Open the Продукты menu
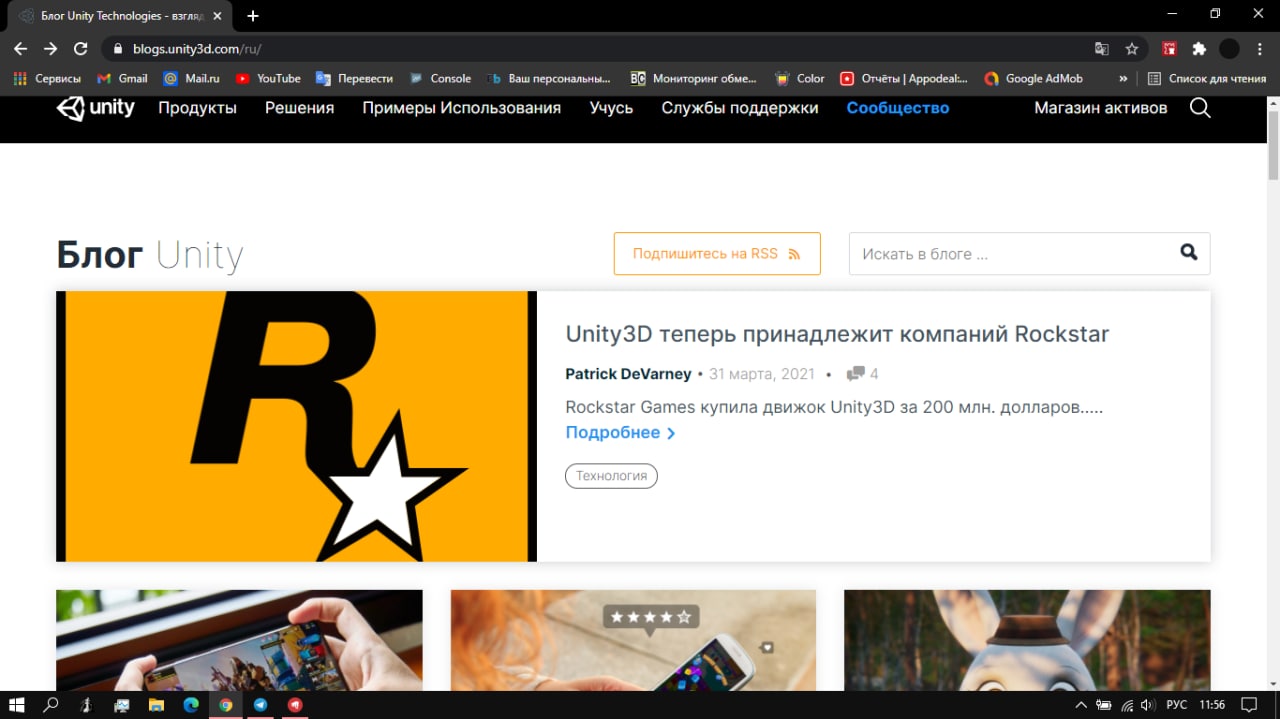 point(197,108)
